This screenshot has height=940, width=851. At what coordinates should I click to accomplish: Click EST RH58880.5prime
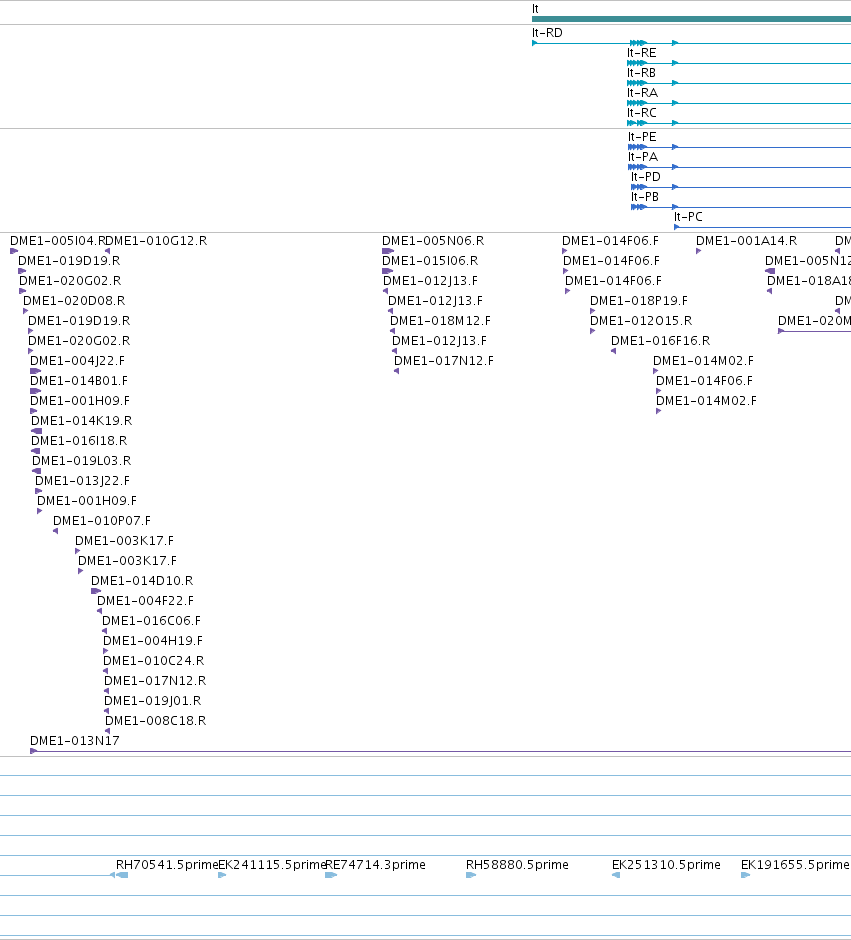(517, 864)
